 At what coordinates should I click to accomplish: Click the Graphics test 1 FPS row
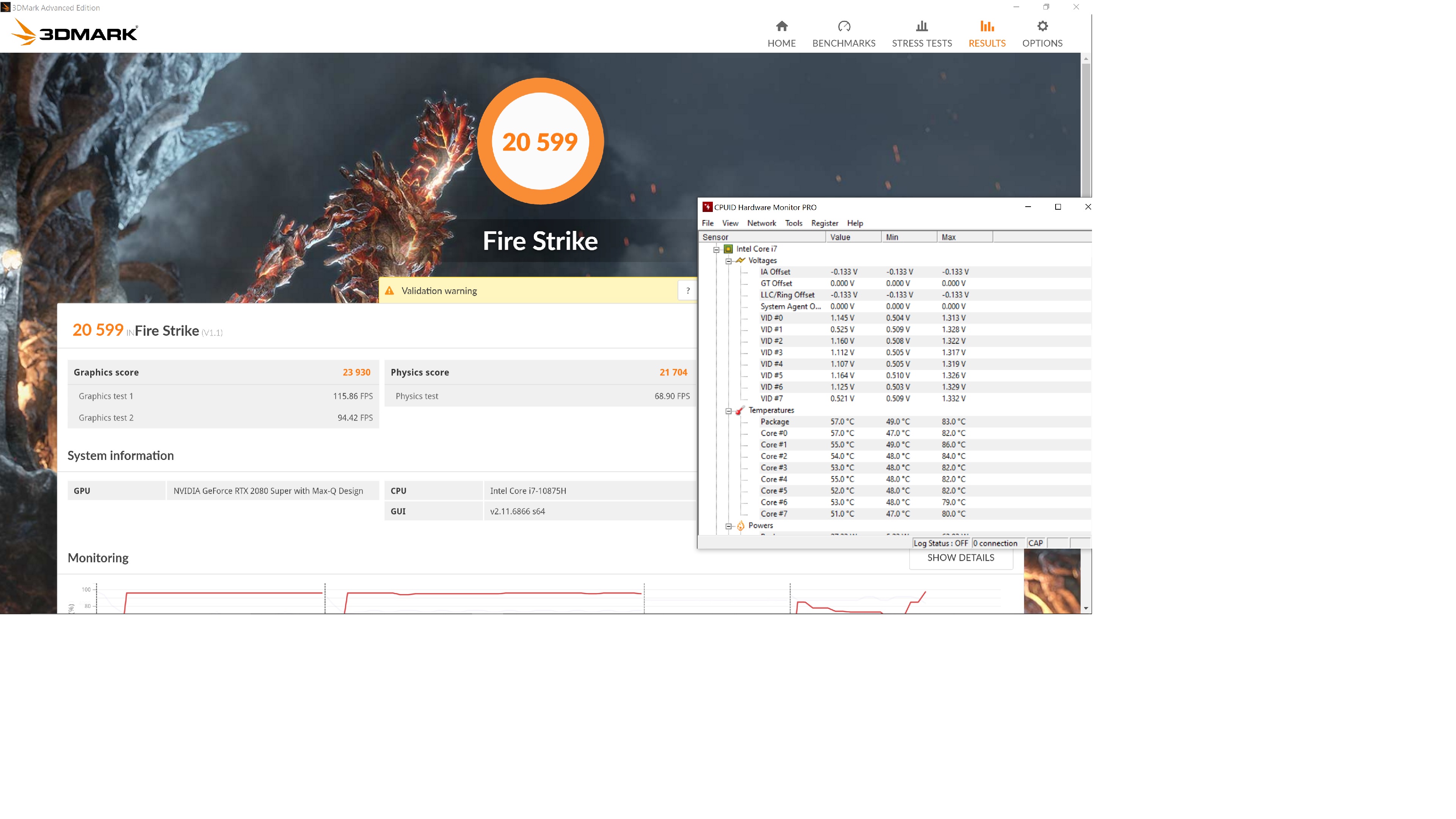click(x=223, y=396)
